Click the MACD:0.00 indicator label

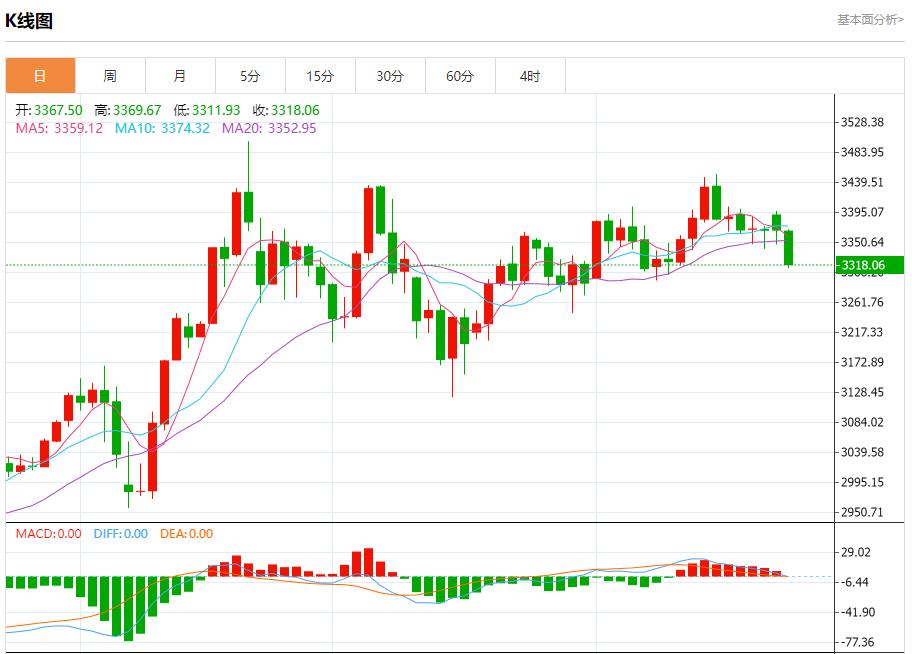(x=48, y=534)
